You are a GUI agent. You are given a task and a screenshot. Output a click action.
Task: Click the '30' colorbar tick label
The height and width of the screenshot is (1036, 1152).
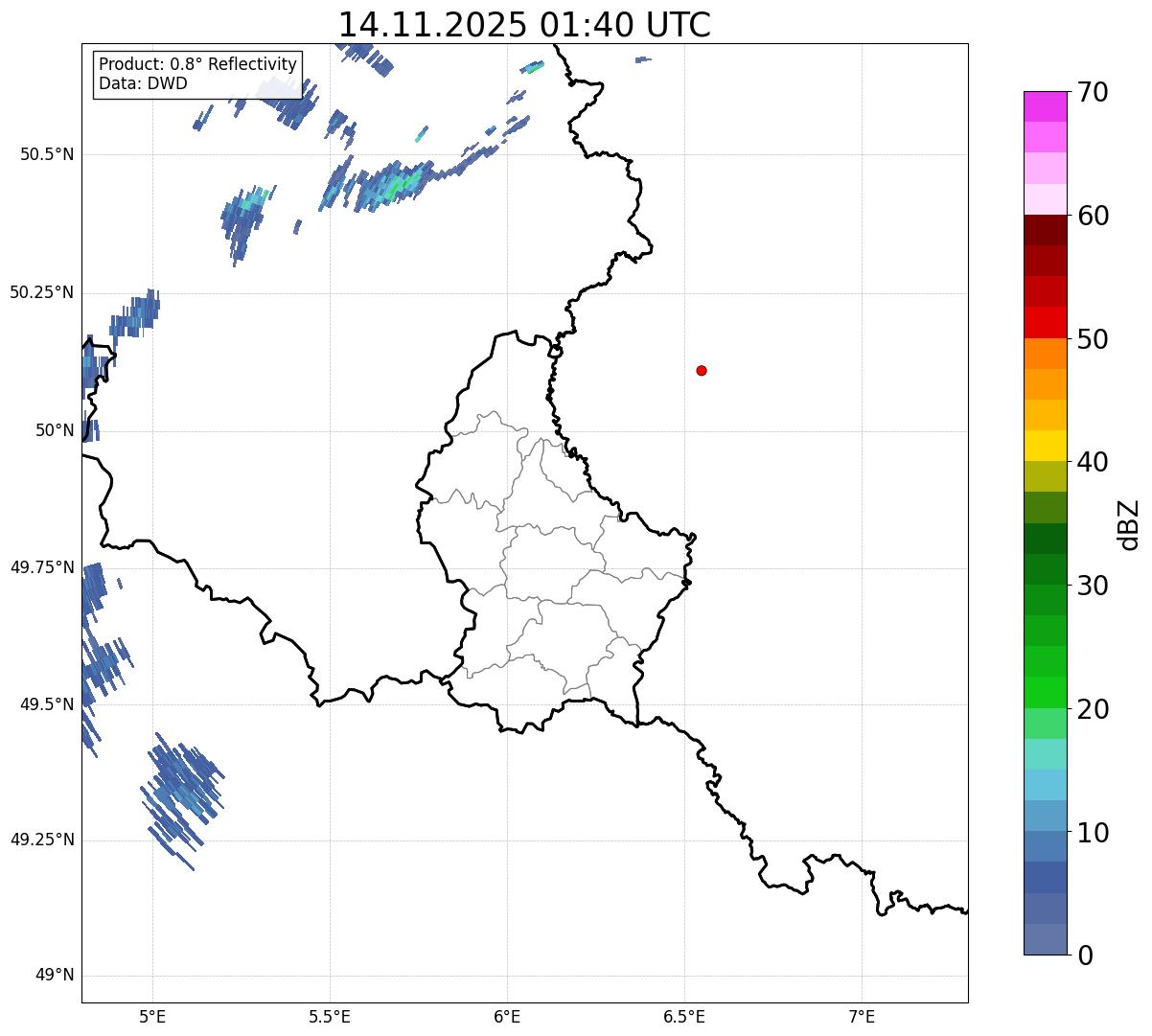click(x=1093, y=586)
